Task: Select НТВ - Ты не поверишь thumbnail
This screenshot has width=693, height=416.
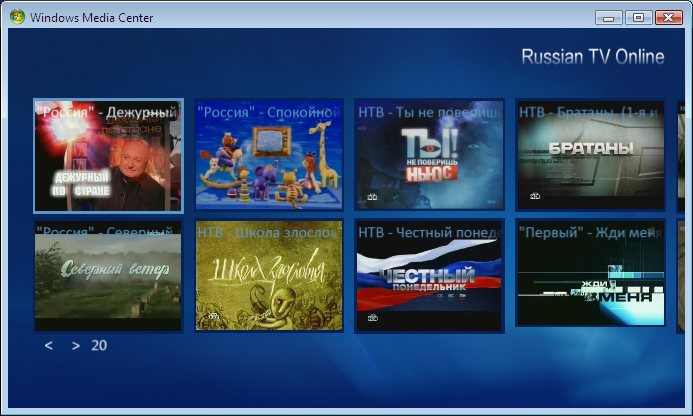Action: [x=430, y=155]
